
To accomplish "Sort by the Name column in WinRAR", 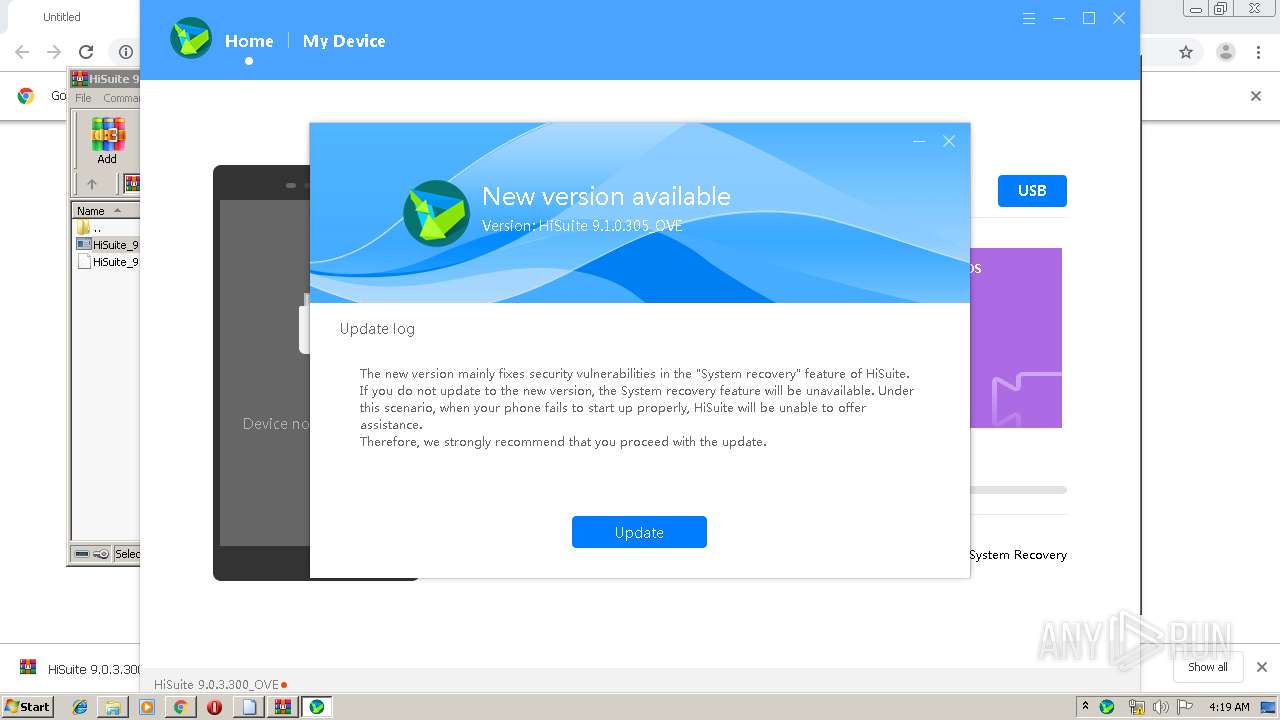I will click(x=105, y=211).
